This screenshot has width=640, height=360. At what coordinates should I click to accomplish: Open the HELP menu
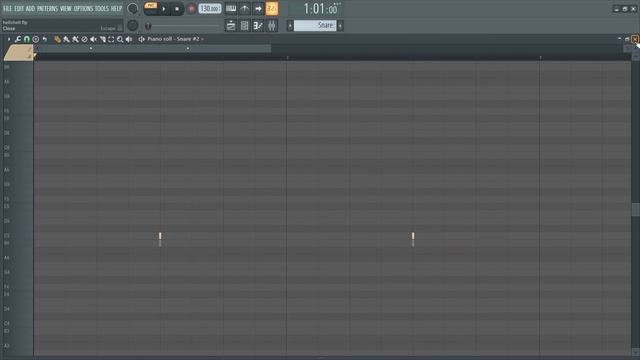click(x=116, y=8)
